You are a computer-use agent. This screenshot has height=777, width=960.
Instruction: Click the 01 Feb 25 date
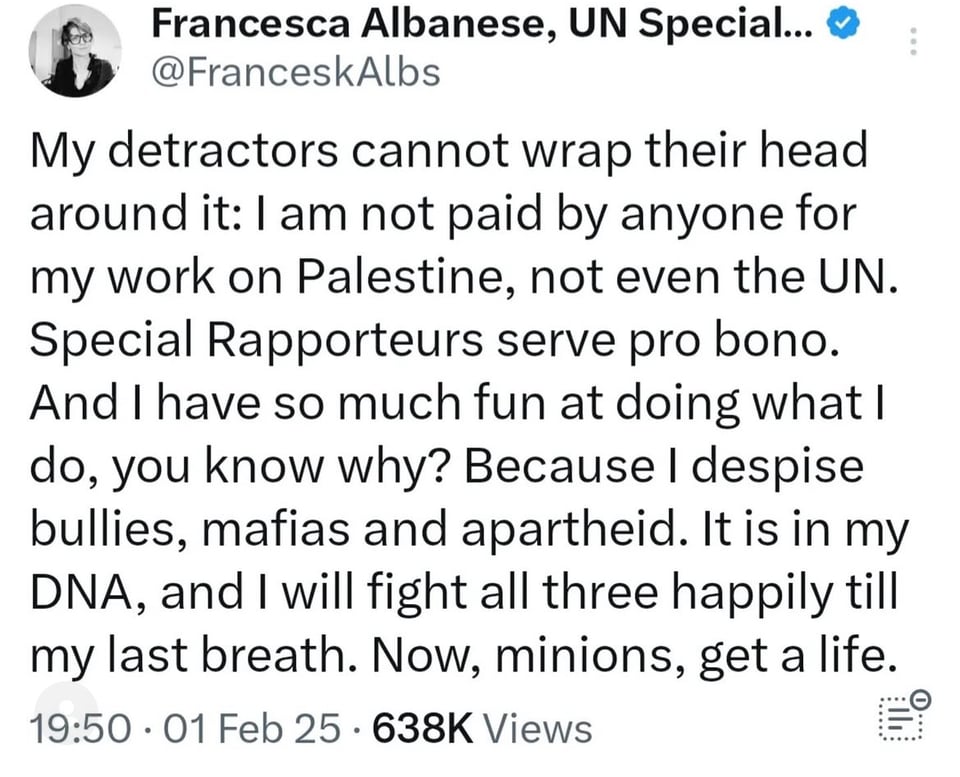tap(253, 729)
